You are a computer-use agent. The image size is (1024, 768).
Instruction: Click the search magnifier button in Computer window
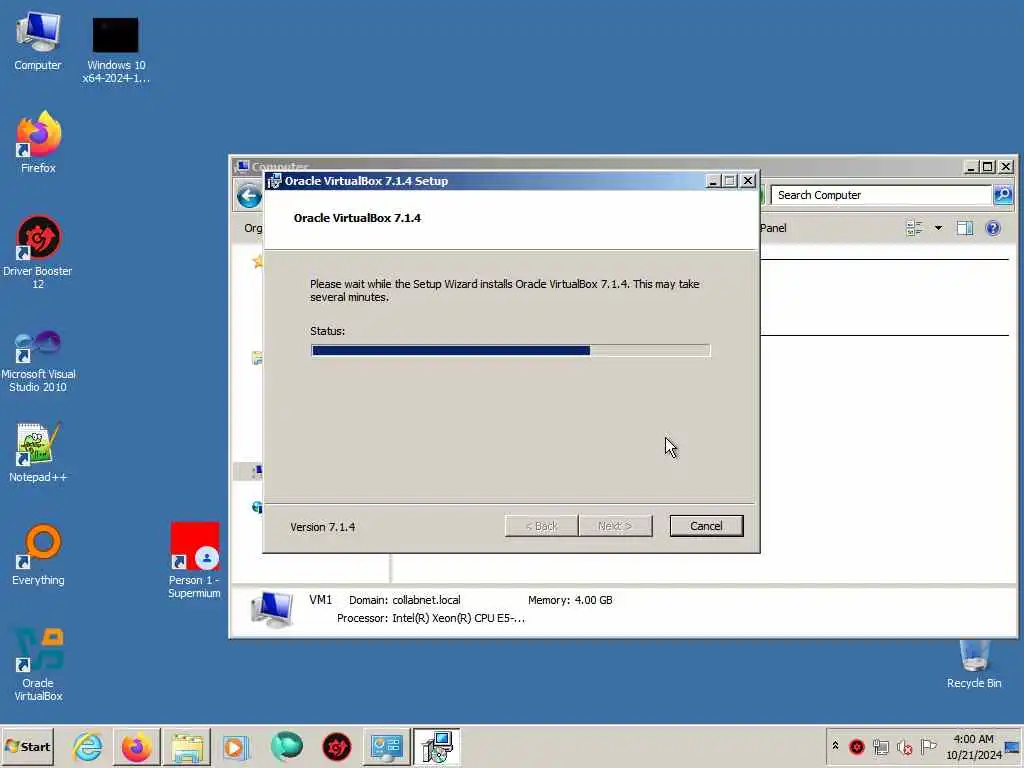[x=1002, y=195]
